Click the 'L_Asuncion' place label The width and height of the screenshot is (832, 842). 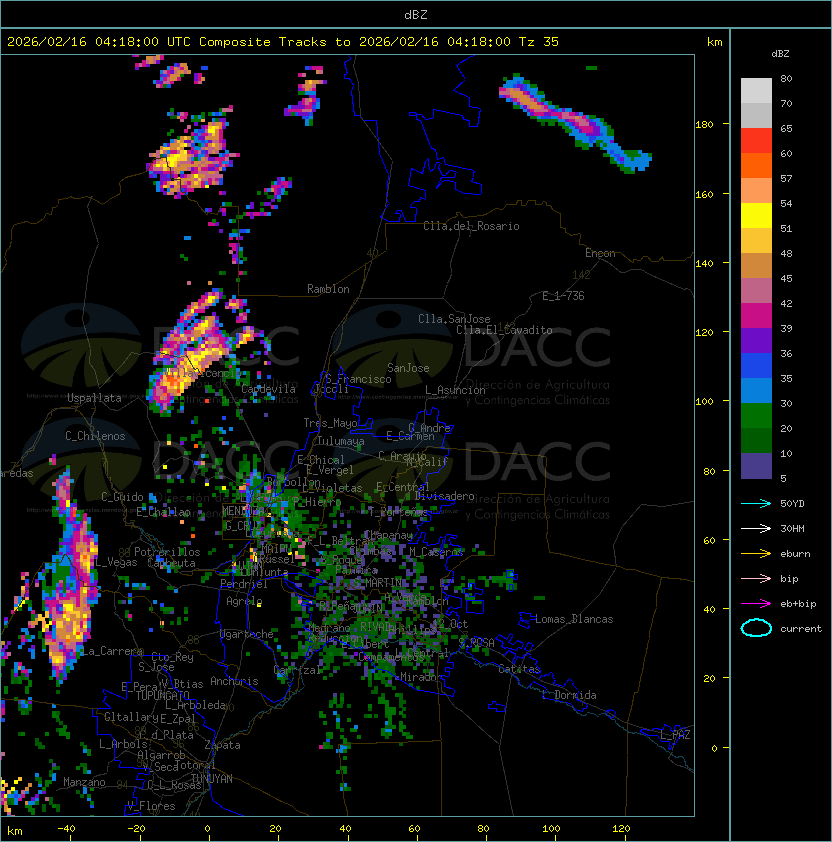pos(455,390)
